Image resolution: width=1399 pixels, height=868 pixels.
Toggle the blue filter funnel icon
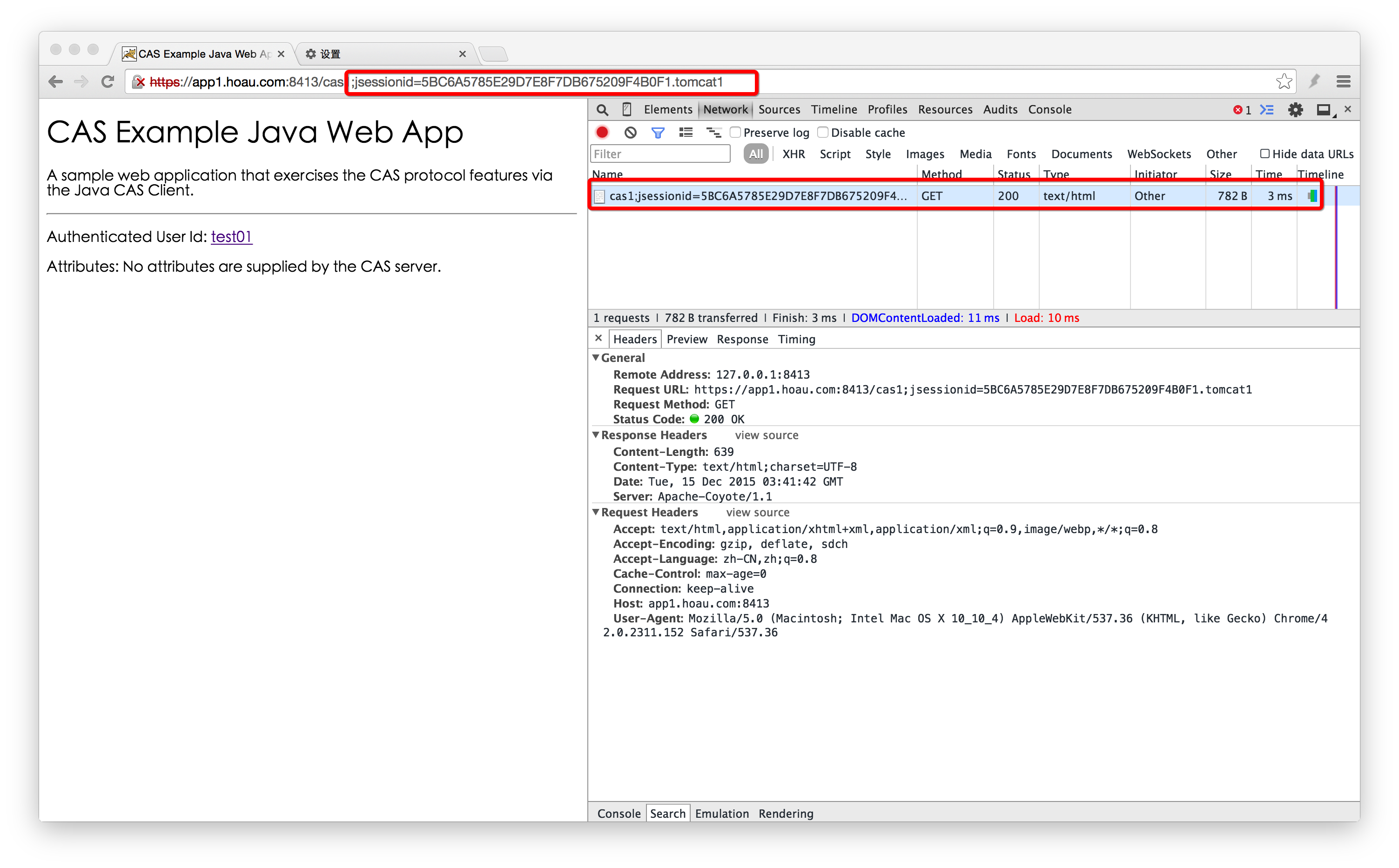(658, 133)
